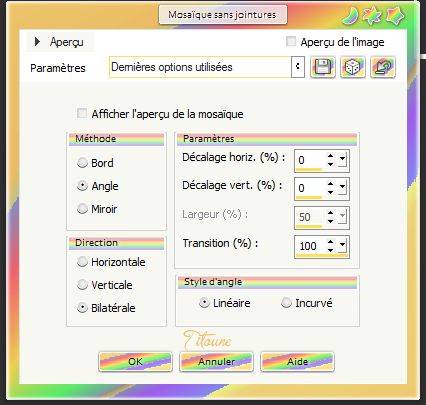Enable Aperçu de l'image checkbox
426x405 pixels.
(291, 42)
